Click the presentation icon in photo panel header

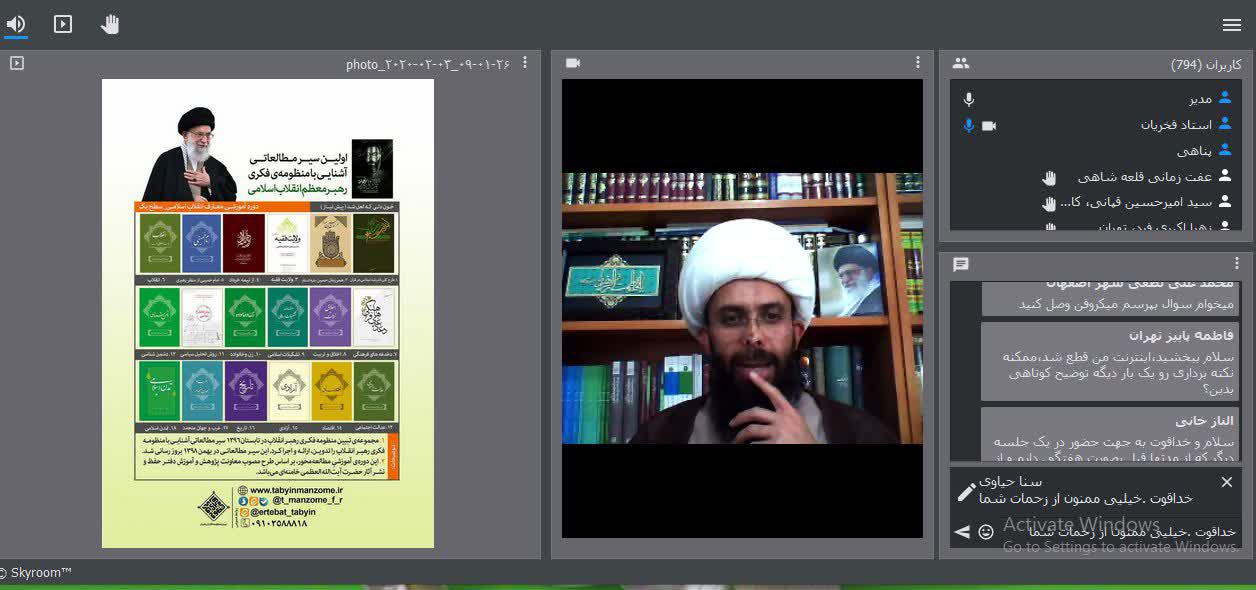tap(17, 63)
